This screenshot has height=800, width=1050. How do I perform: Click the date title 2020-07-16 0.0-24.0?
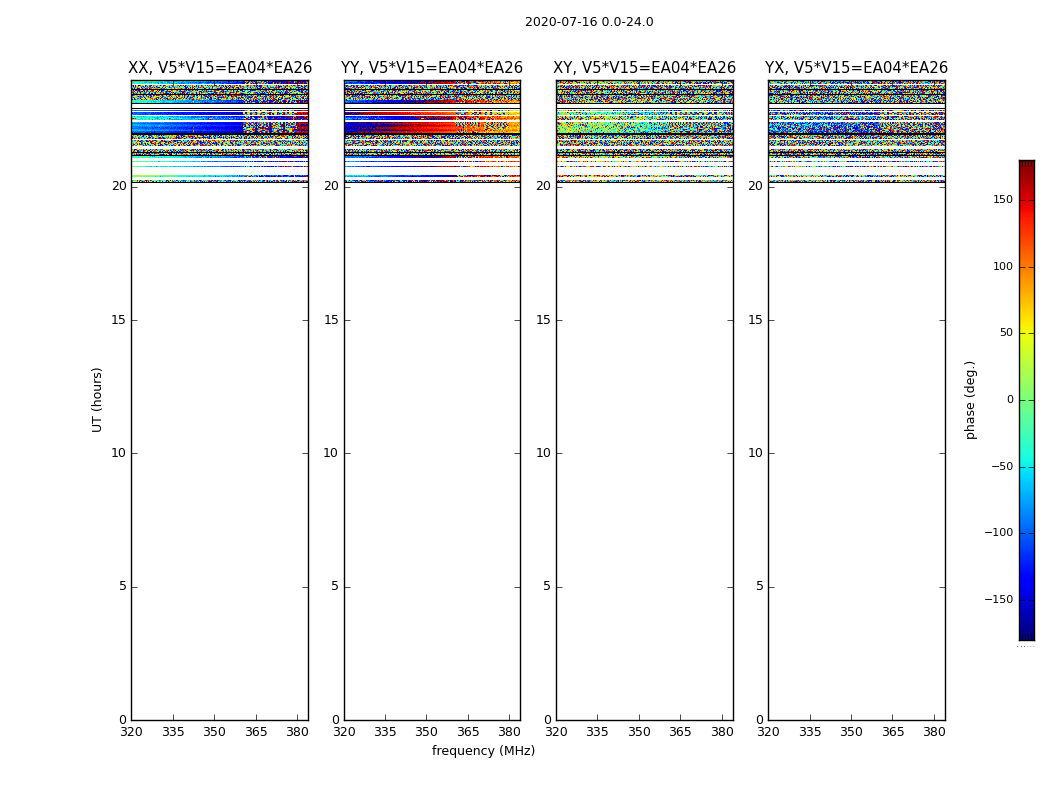click(589, 21)
